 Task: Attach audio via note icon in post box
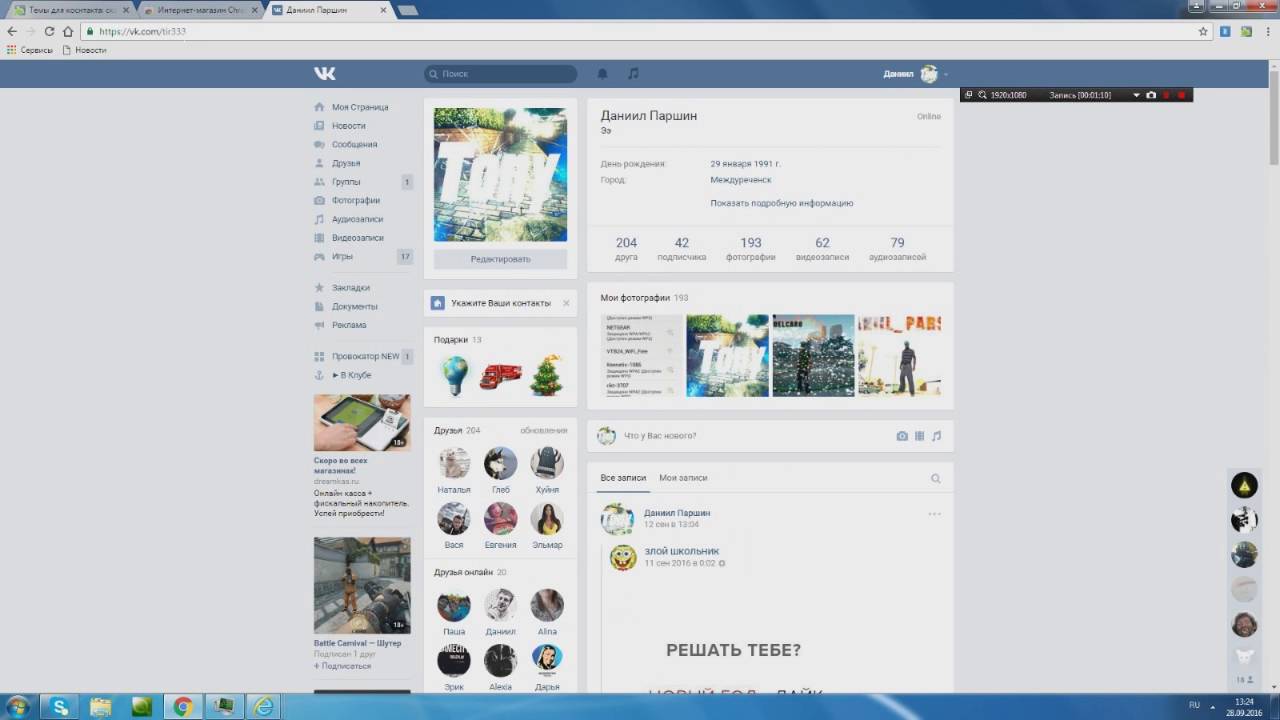(937, 436)
